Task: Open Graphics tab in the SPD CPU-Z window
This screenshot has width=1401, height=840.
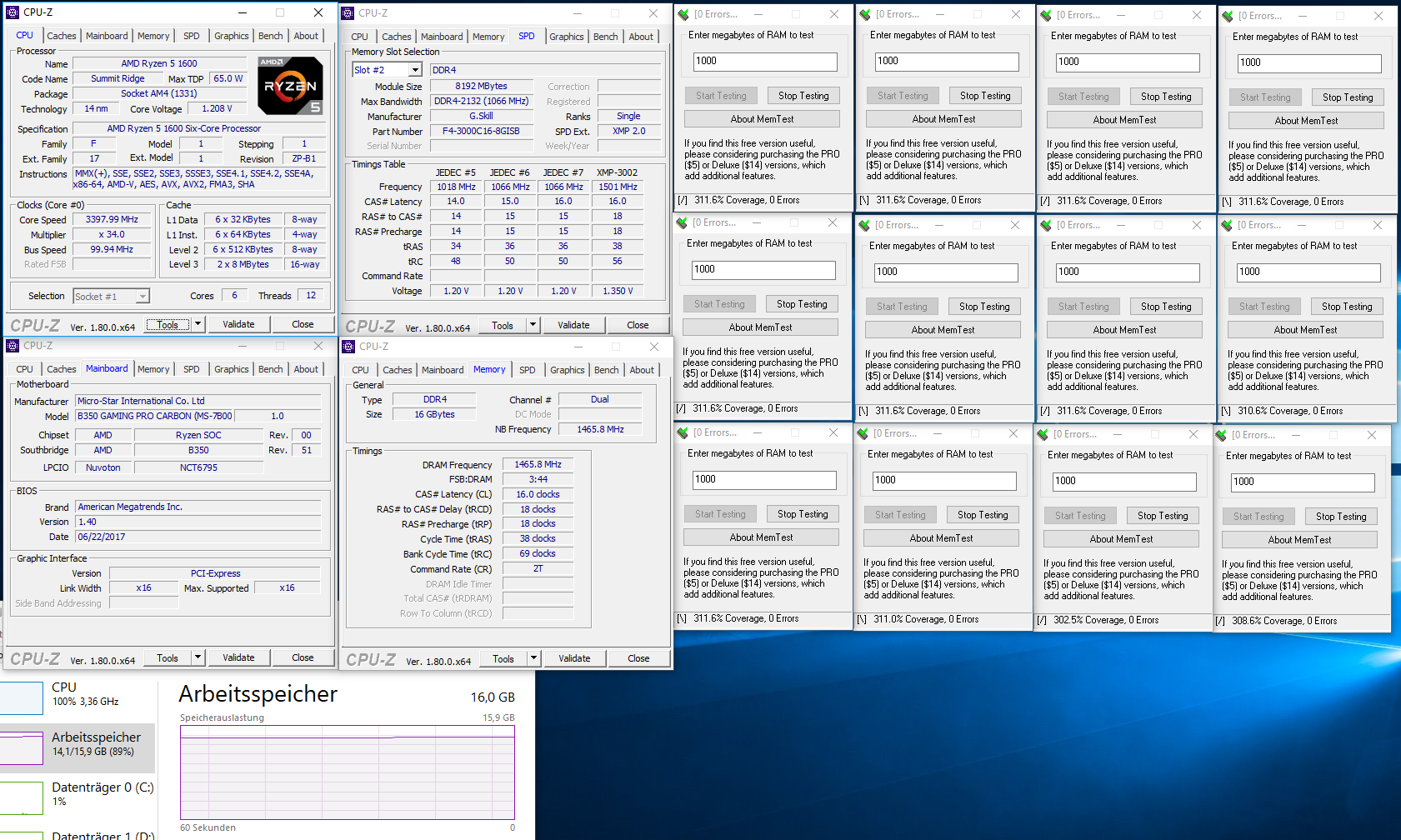Action: pyautogui.click(x=567, y=37)
